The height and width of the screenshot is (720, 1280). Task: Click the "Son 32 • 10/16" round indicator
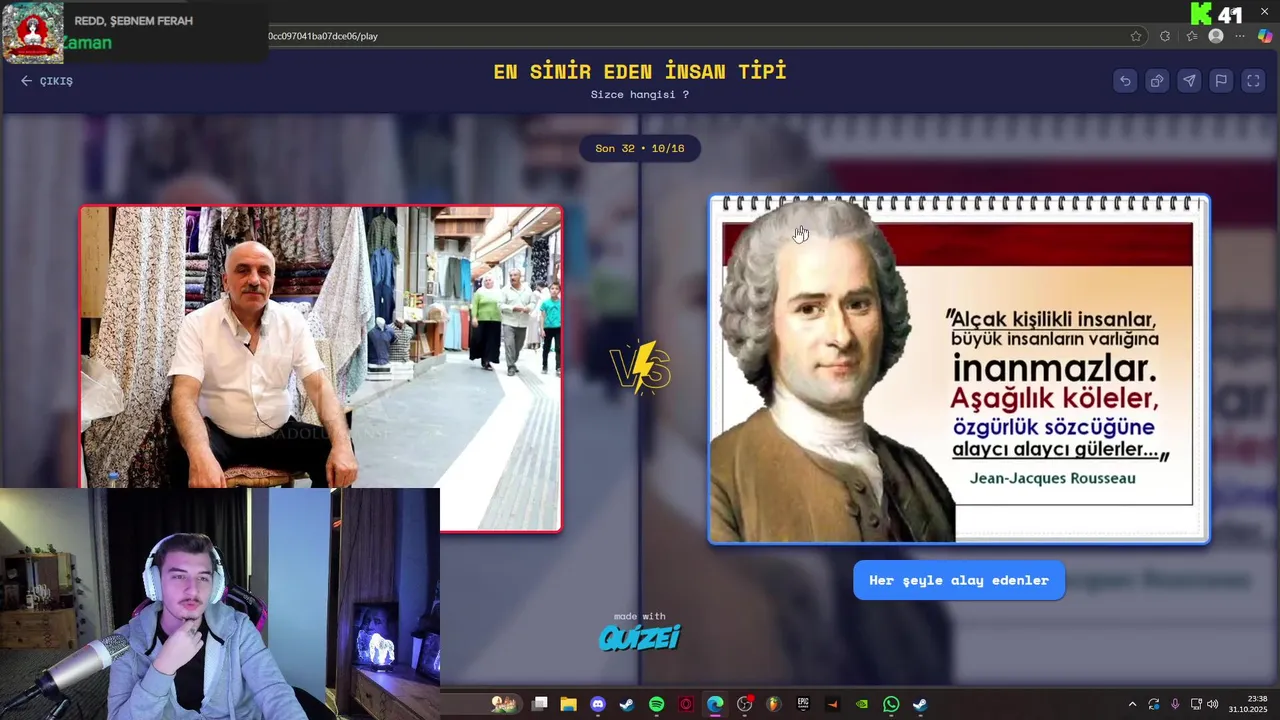point(640,148)
